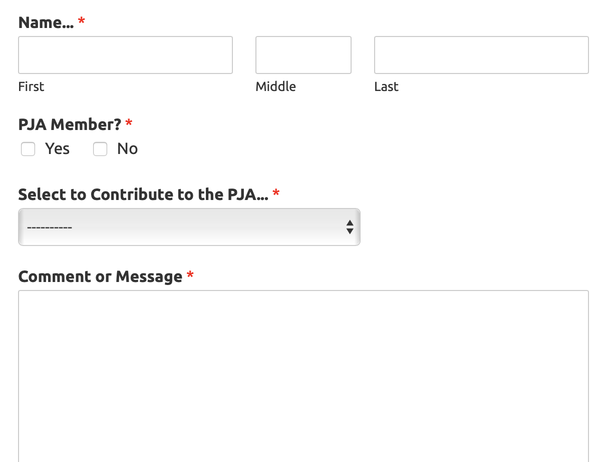
Task: Select the "No" option label text
Action: (x=127, y=149)
